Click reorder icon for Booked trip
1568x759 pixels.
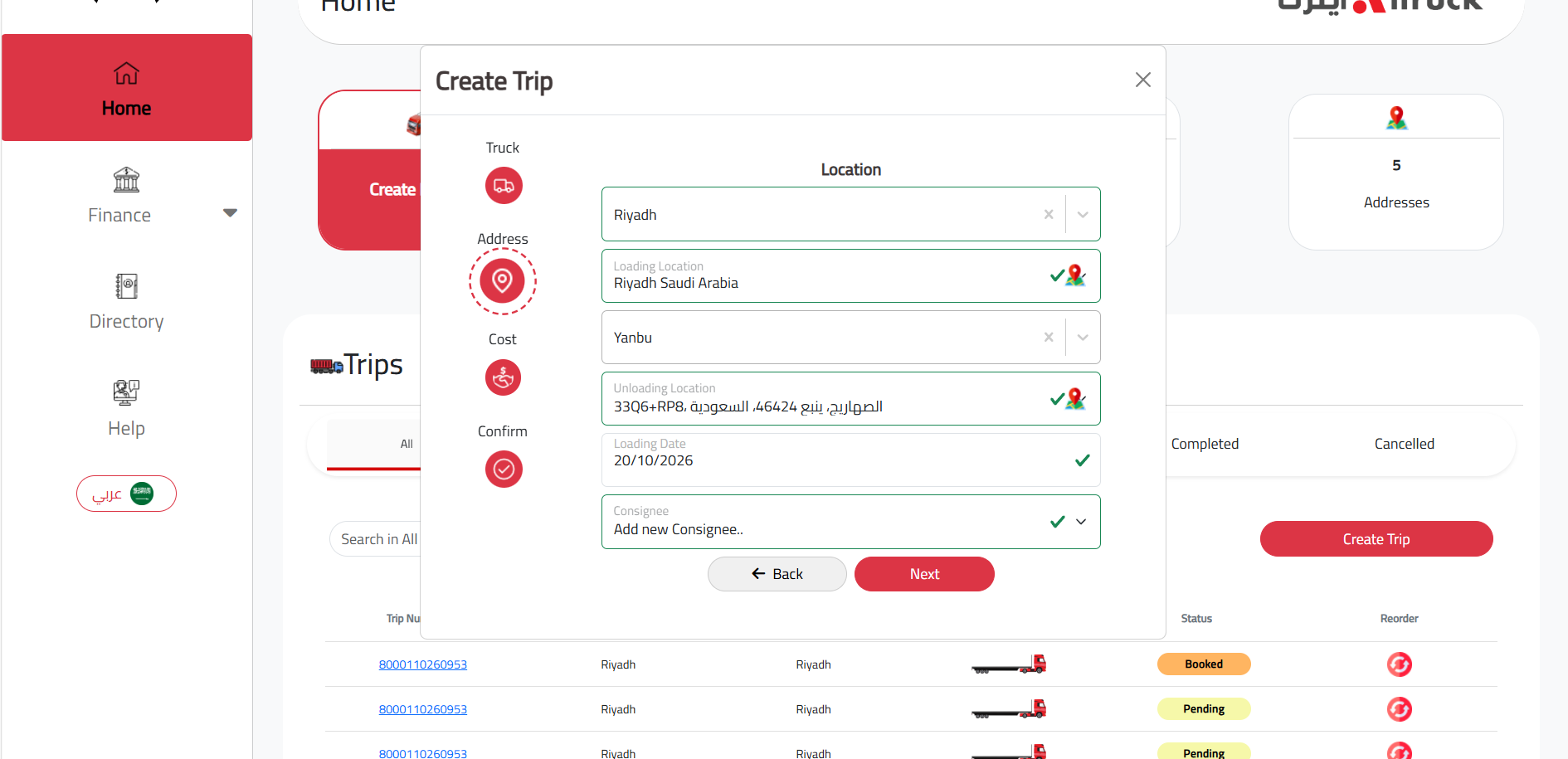[1400, 664]
